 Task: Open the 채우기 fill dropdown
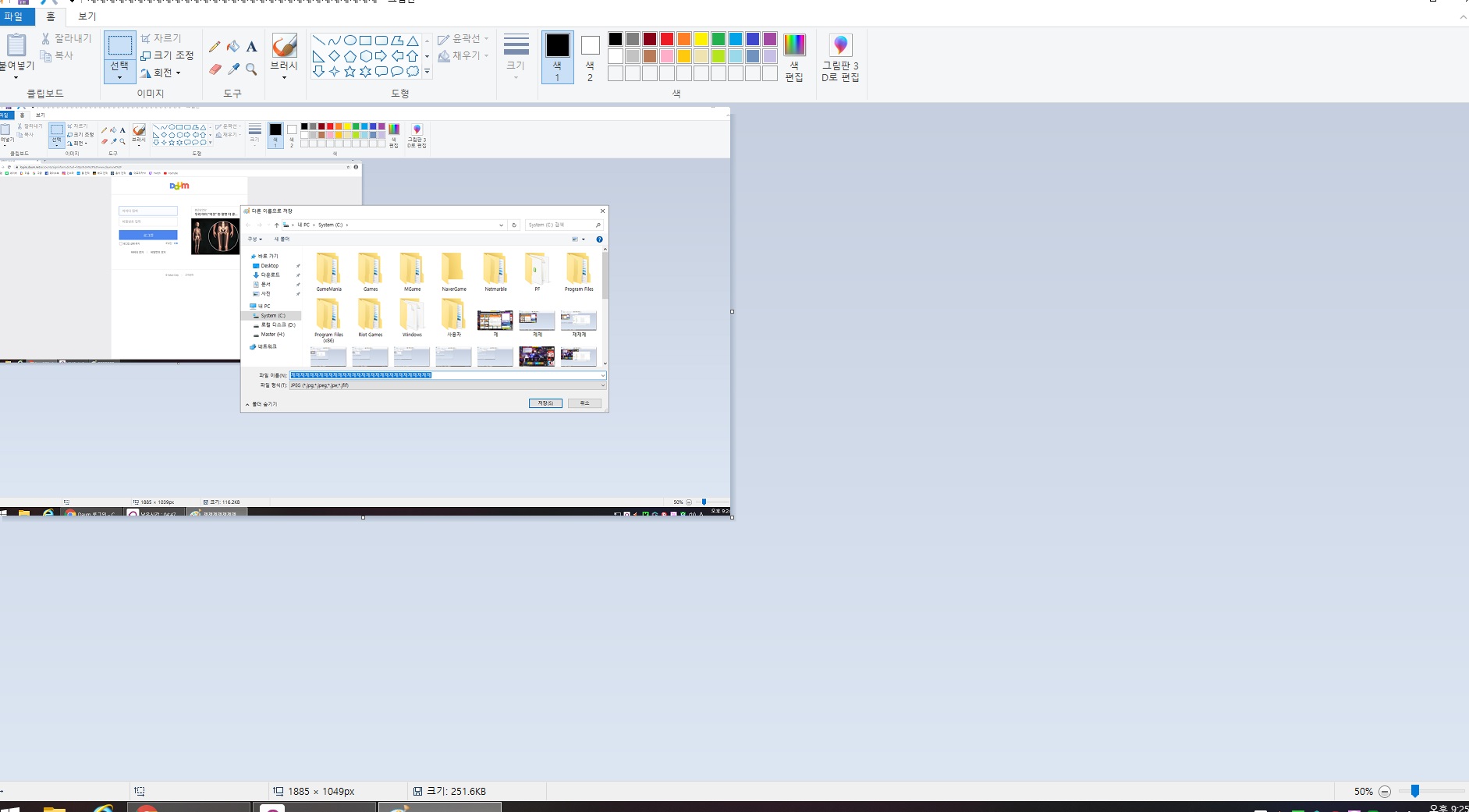coord(463,55)
